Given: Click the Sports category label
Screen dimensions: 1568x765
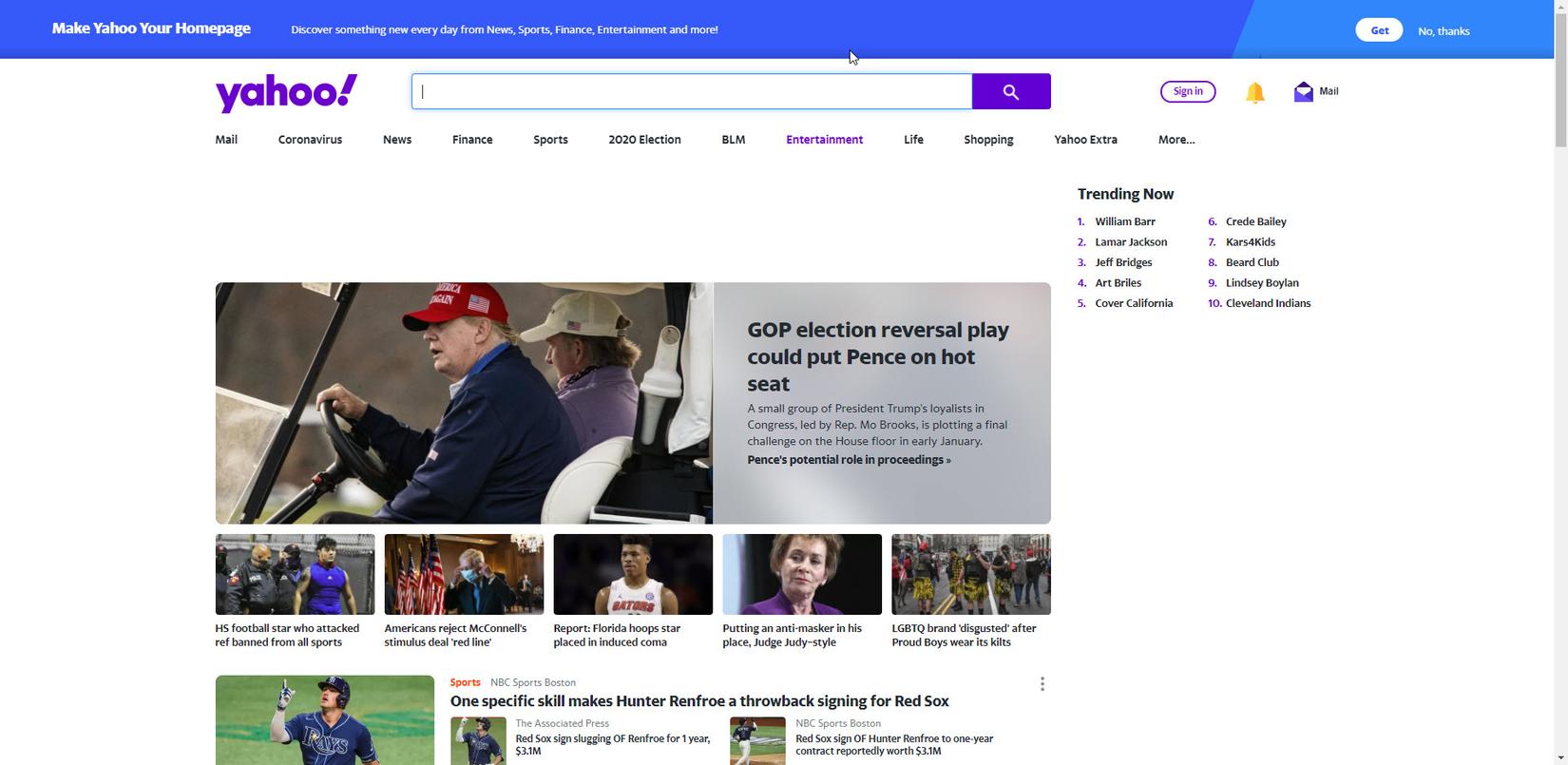Looking at the screenshot, I should (x=465, y=682).
